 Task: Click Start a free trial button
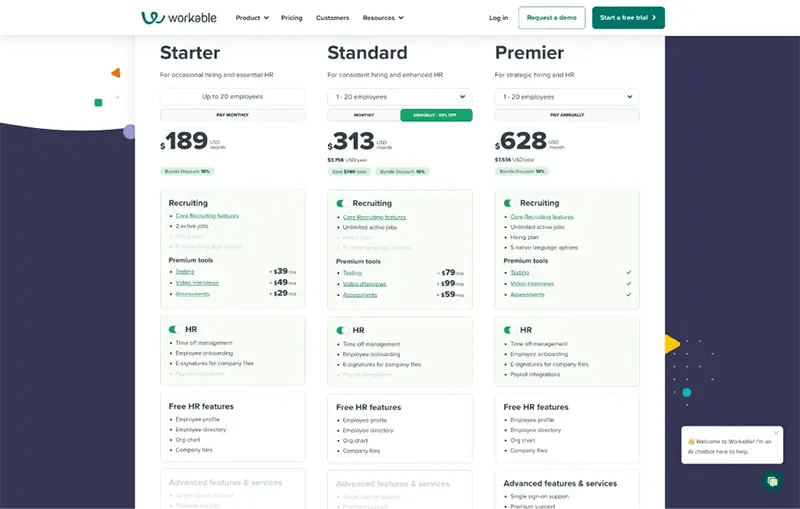628,18
